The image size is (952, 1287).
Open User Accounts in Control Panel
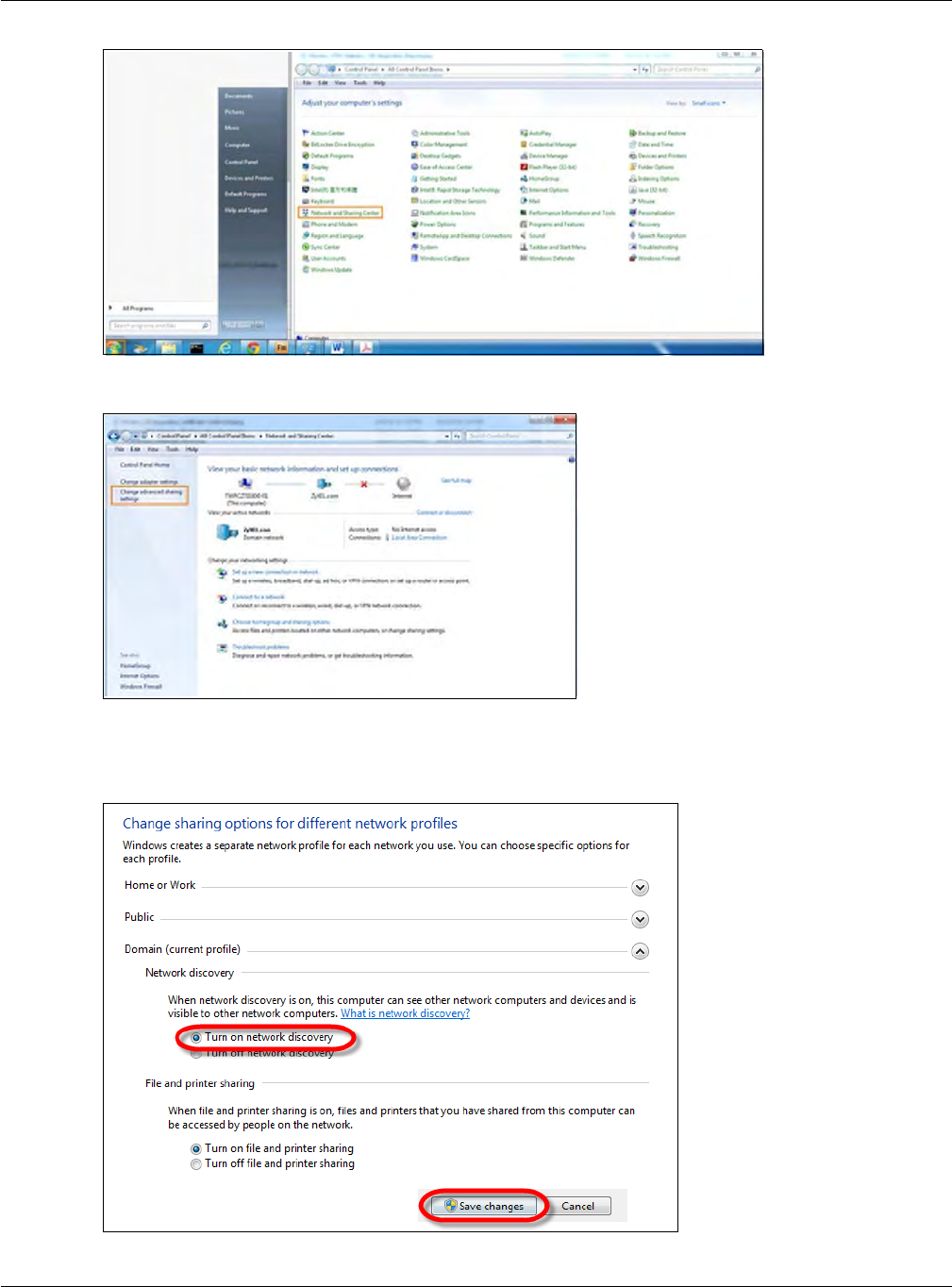click(x=325, y=259)
